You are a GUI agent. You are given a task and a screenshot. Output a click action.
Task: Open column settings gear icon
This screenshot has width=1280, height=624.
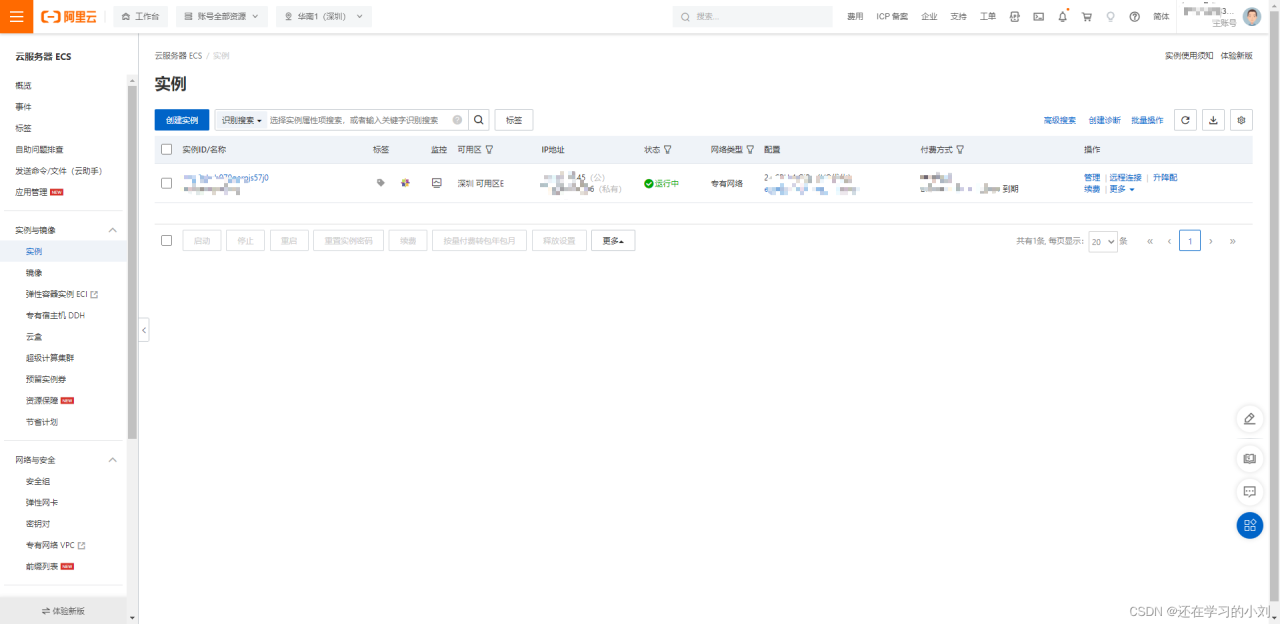pos(1241,120)
